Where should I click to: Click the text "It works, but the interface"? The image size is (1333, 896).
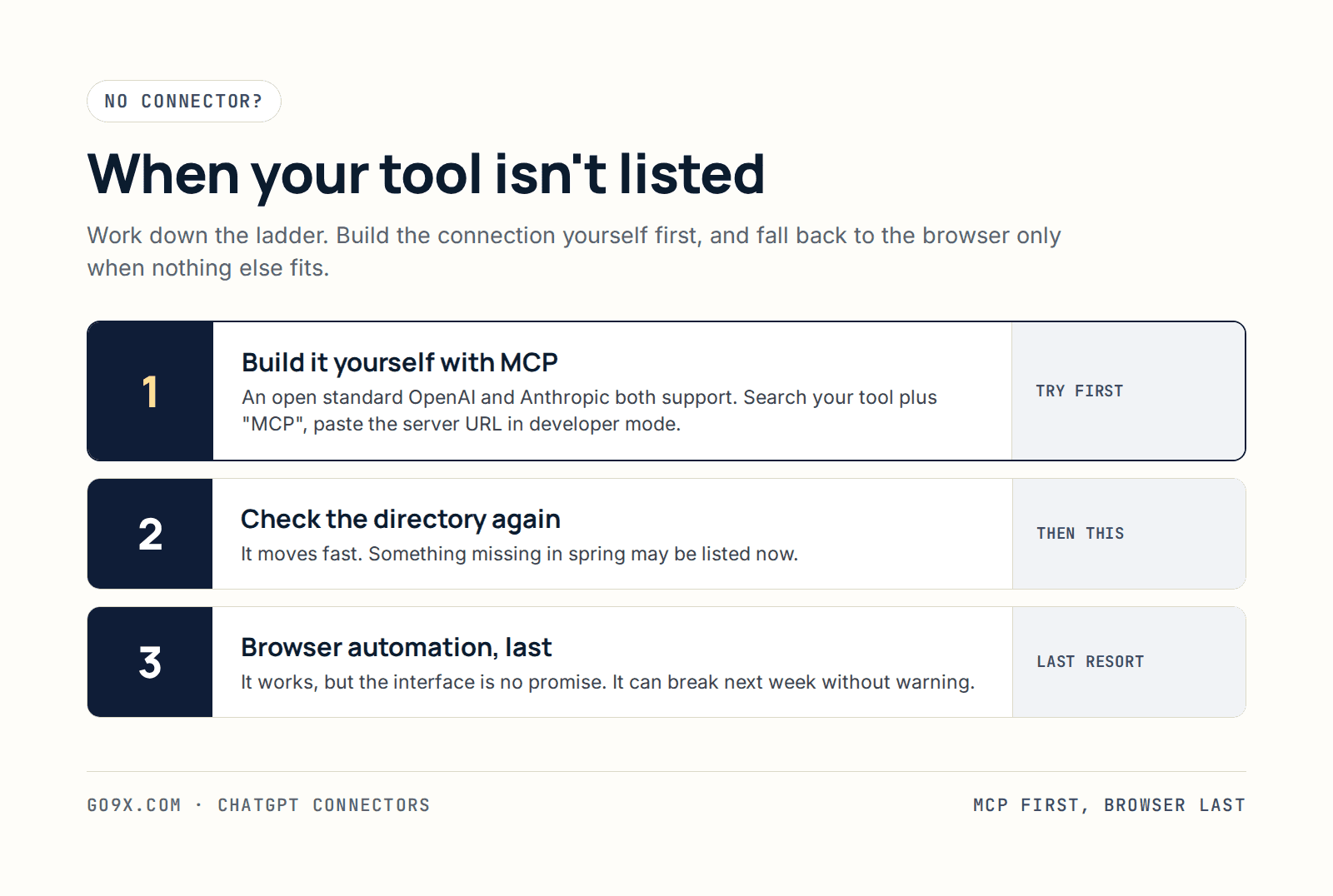608,682
